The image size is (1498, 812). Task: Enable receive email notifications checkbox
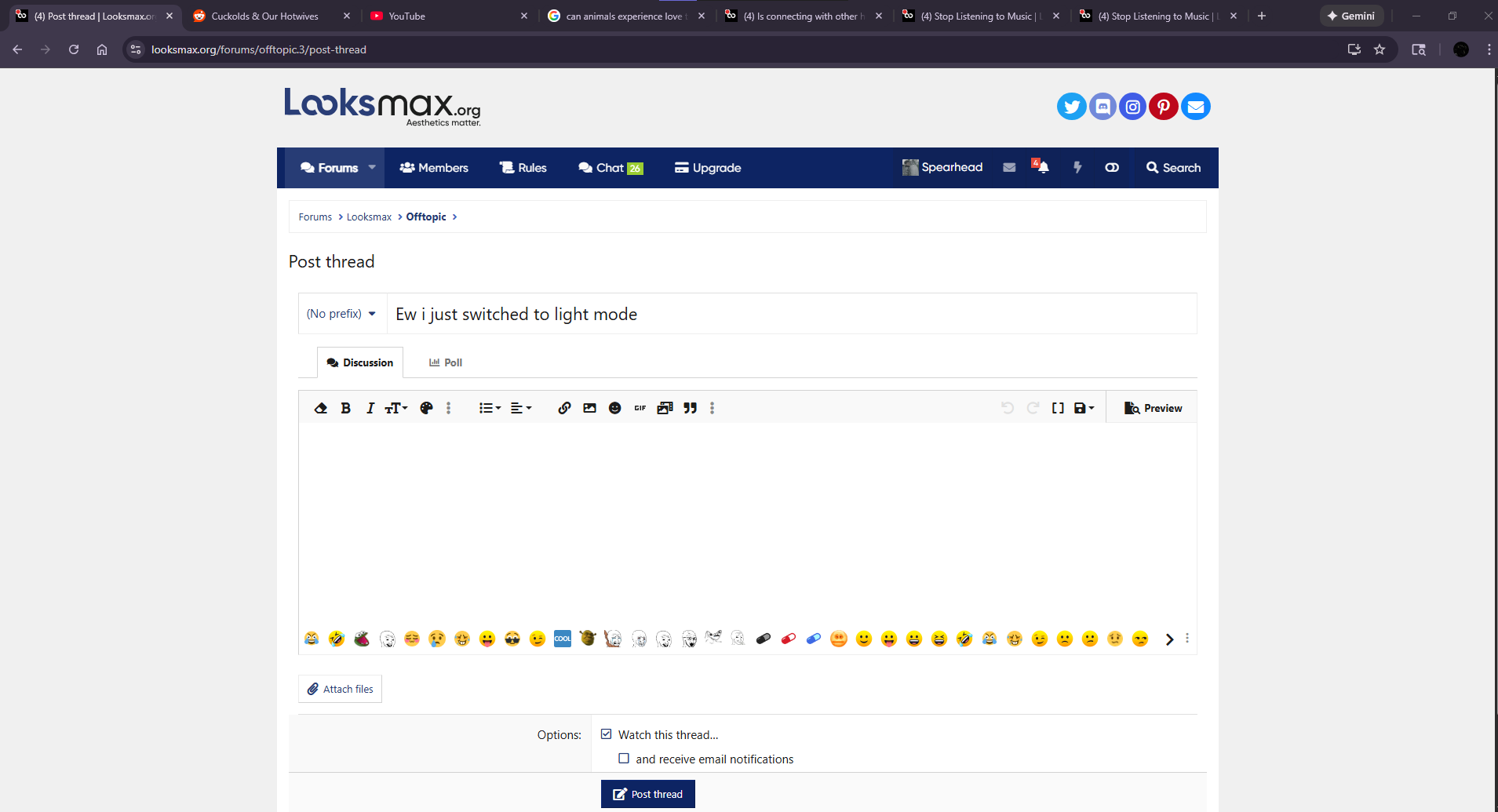point(624,759)
